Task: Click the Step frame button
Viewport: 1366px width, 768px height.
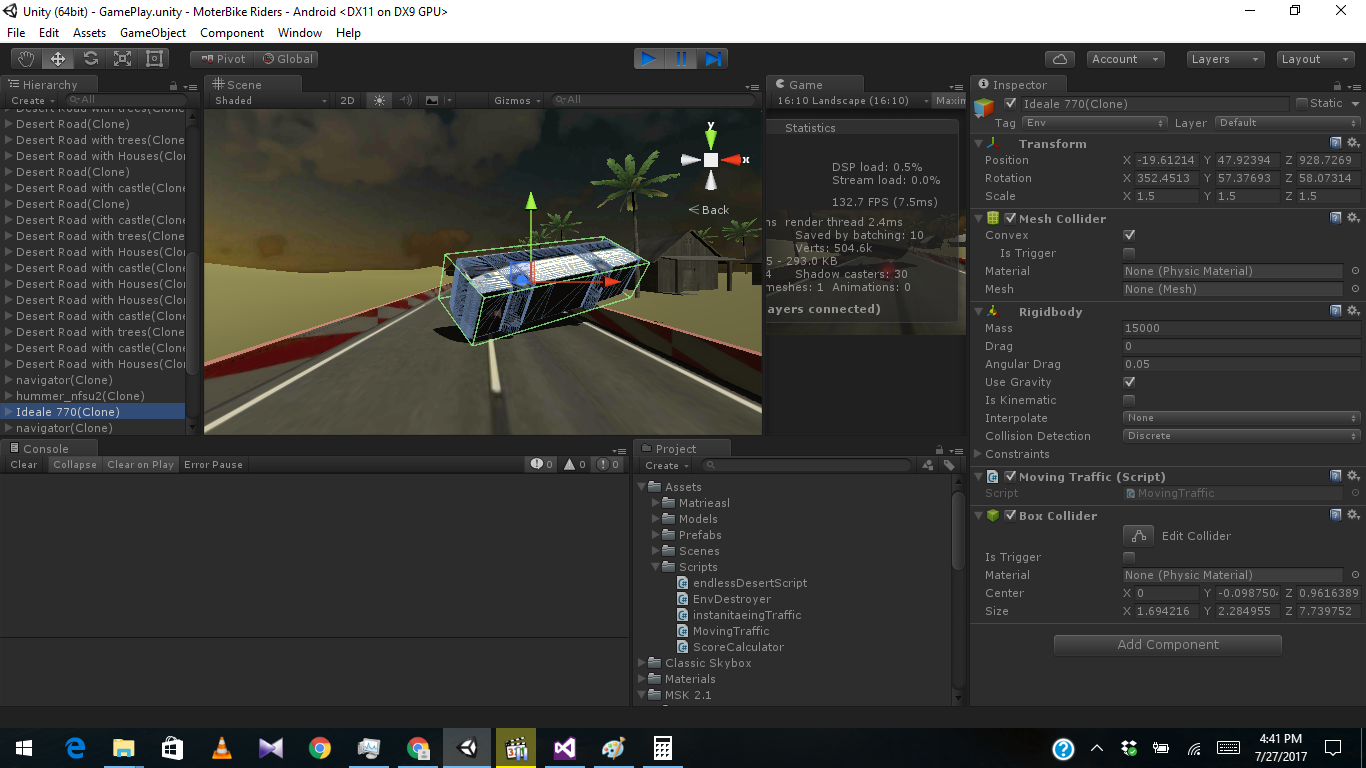Action: click(712, 59)
